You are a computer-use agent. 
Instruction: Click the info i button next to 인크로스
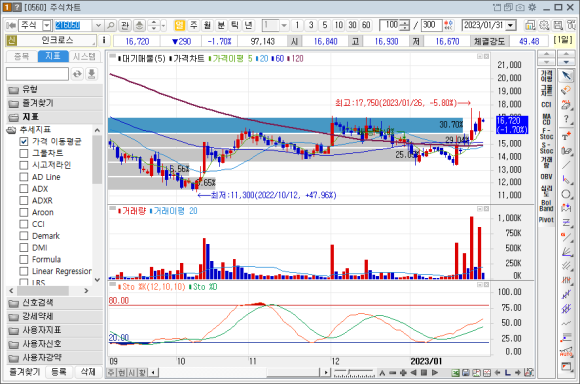click(x=104, y=40)
